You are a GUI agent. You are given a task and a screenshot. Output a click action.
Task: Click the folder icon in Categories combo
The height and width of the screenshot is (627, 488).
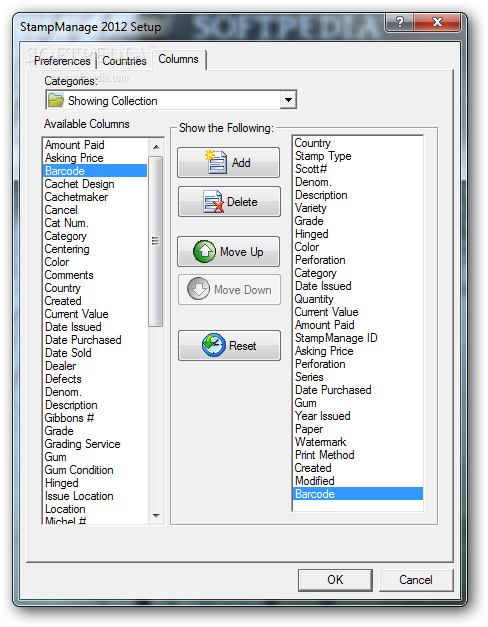(x=56, y=100)
